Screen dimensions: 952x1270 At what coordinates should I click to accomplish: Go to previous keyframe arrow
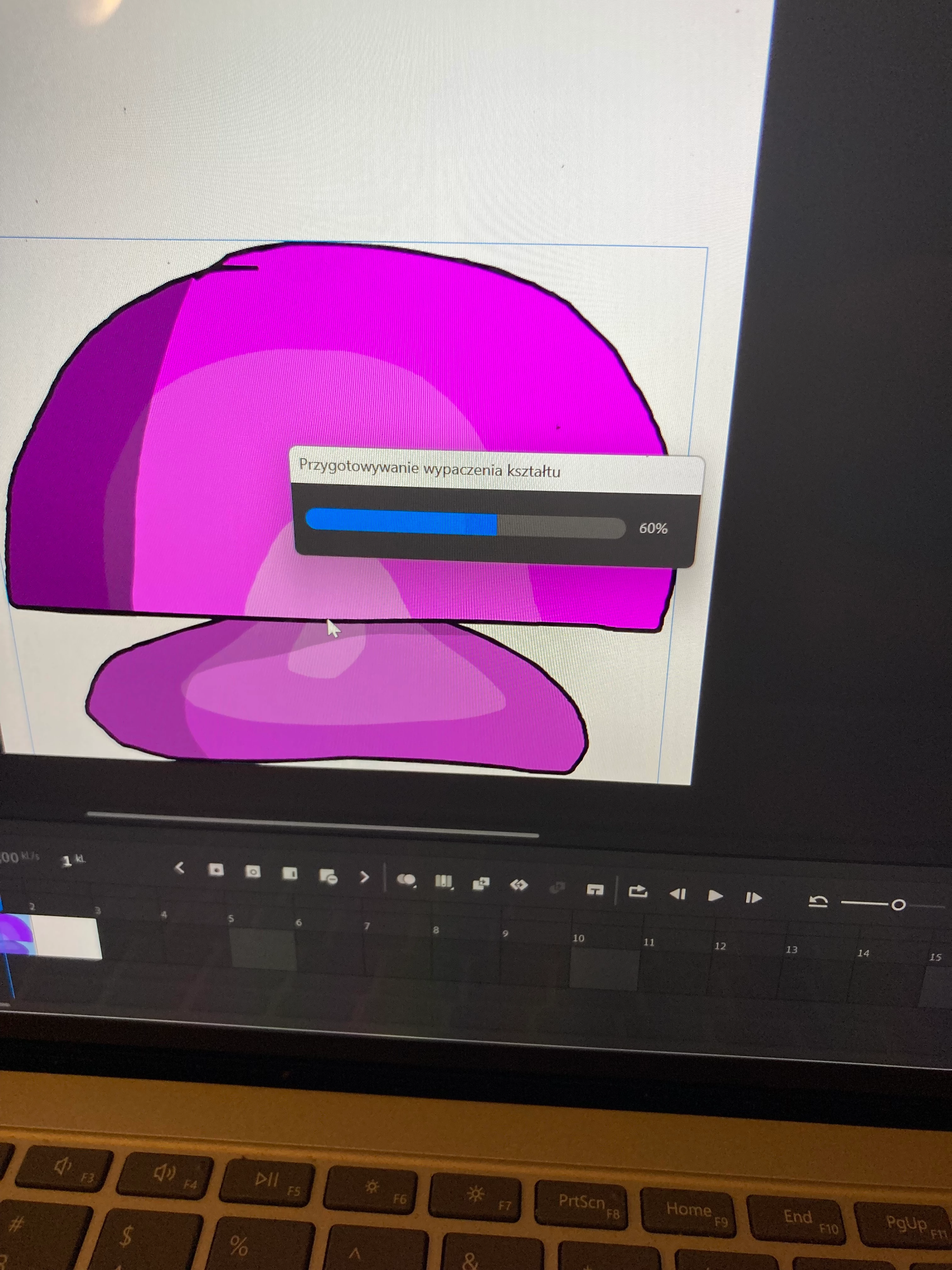click(179, 868)
